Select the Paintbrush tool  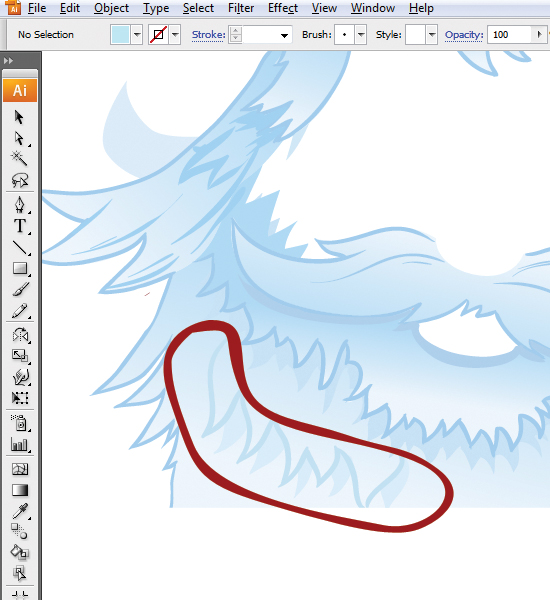click(20, 290)
